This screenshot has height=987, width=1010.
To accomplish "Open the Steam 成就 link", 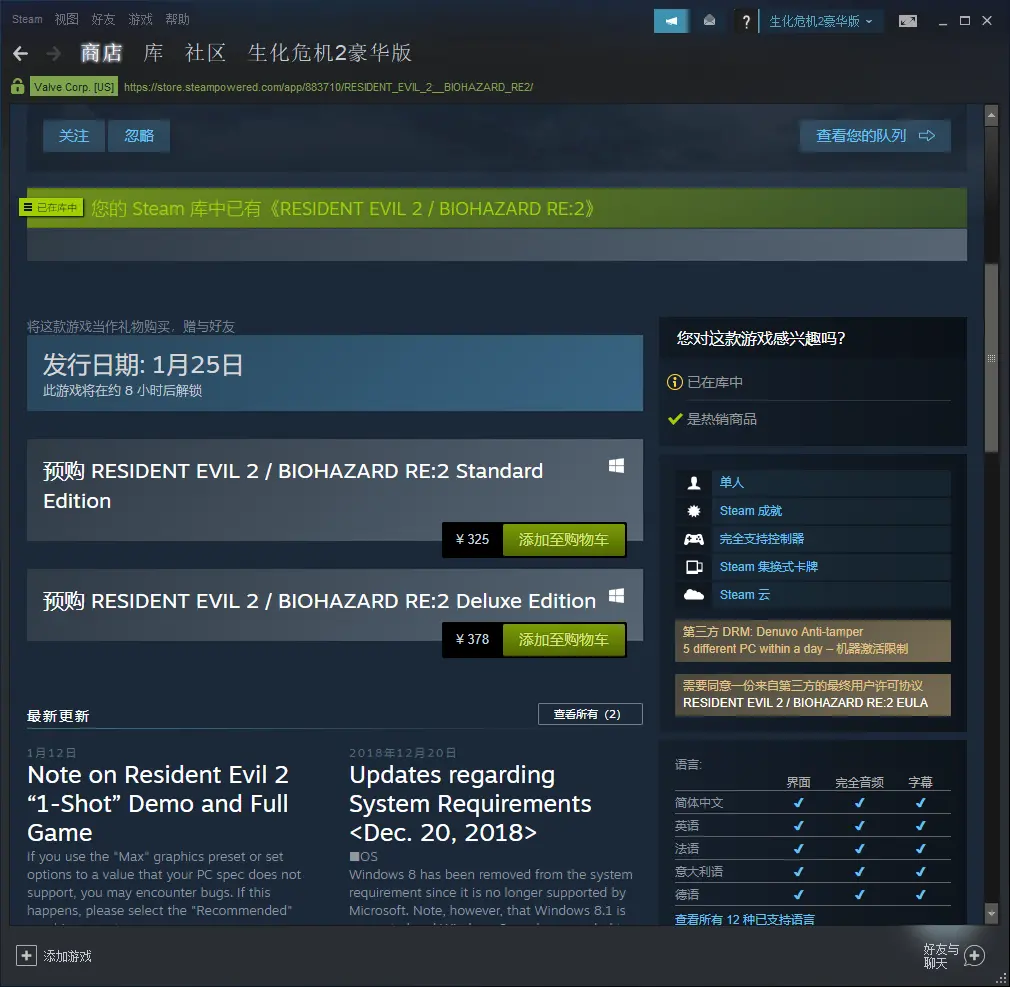I will (x=750, y=511).
